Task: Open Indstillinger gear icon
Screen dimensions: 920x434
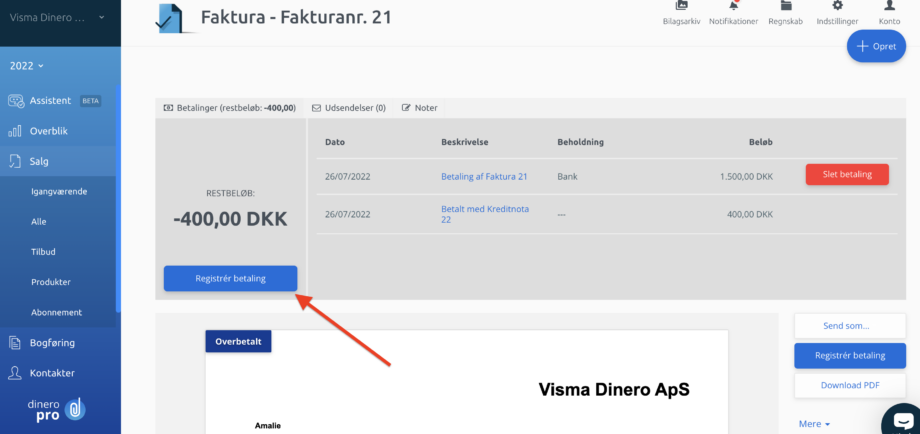Action: click(x=837, y=6)
